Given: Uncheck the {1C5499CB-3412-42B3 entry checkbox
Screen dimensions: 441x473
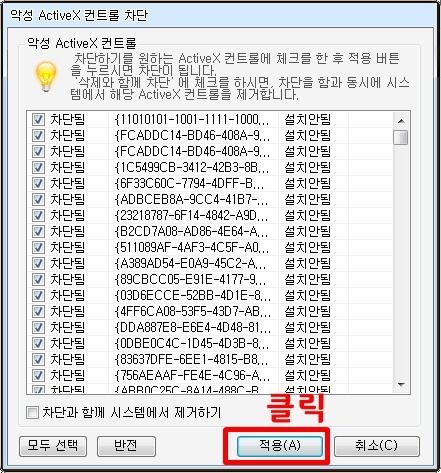Looking at the screenshot, I should (38, 167).
